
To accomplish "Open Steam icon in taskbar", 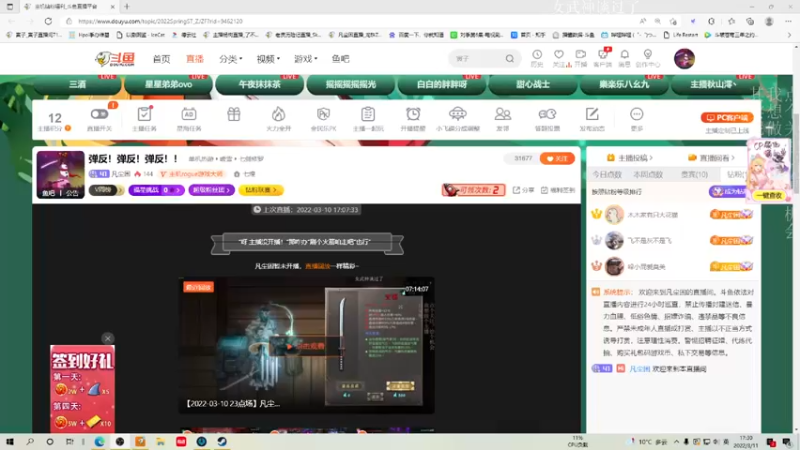I will coord(222,442).
